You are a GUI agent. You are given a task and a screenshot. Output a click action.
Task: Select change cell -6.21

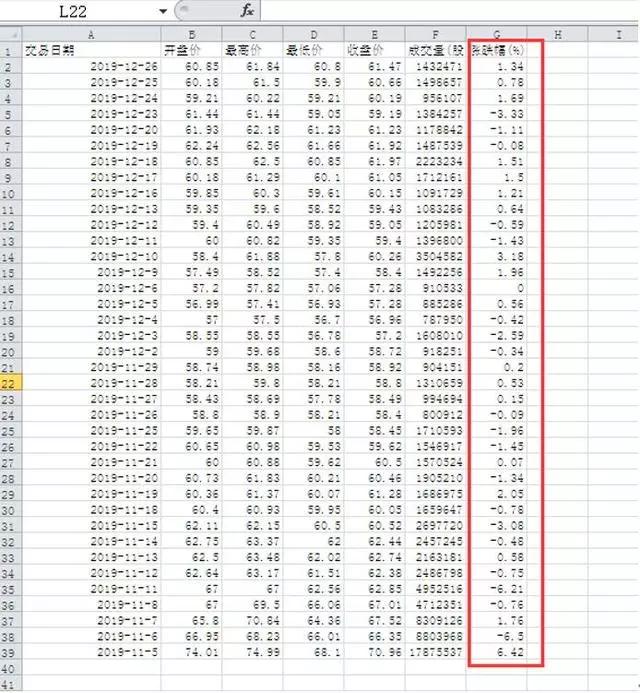point(496,589)
